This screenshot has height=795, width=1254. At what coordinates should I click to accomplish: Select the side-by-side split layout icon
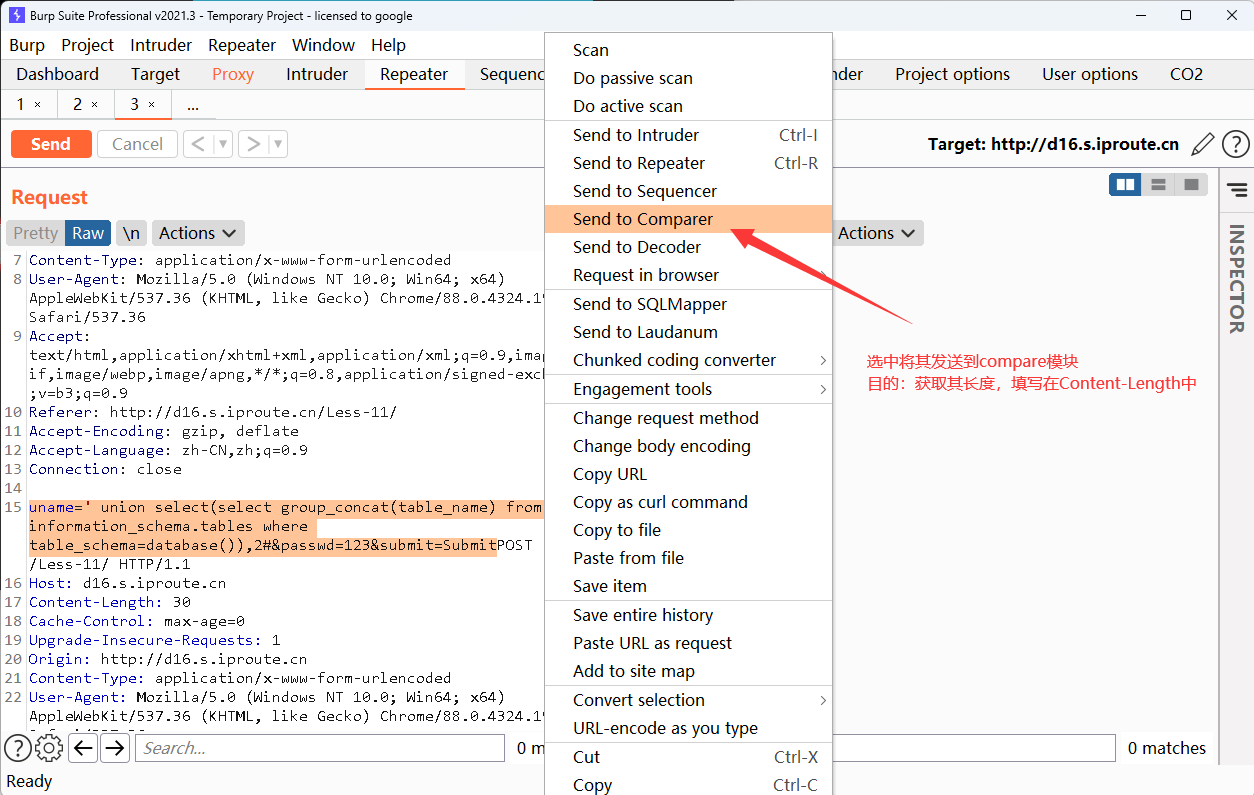click(x=1125, y=185)
